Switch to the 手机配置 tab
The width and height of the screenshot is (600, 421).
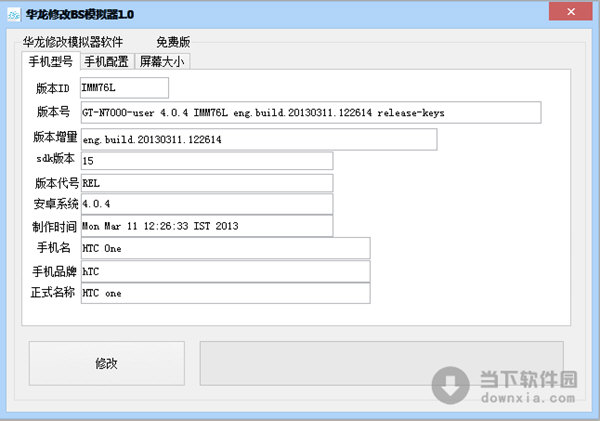[107, 62]
